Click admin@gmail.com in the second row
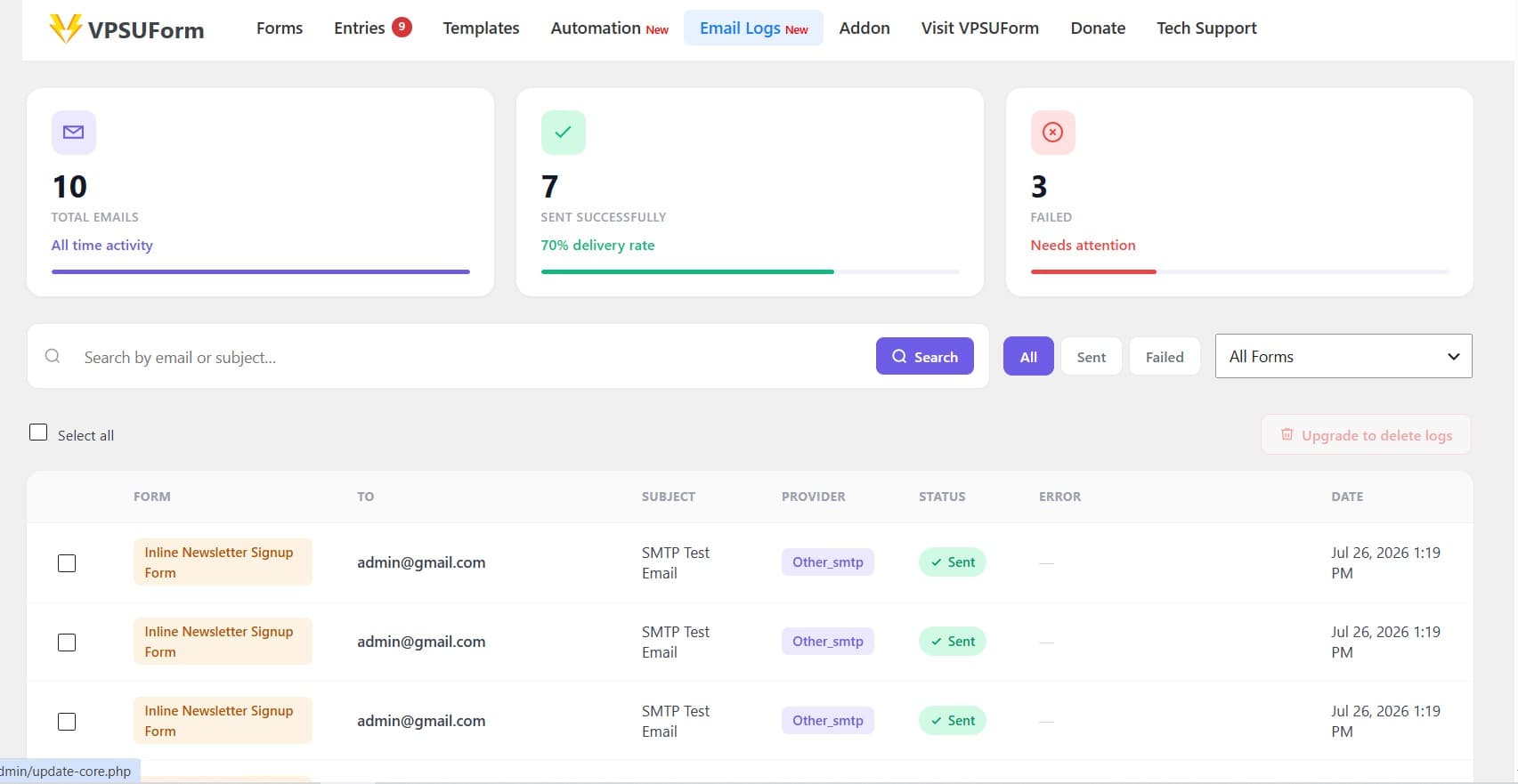This screenshot has height=784, width=1518. click(x=421, y=642)
